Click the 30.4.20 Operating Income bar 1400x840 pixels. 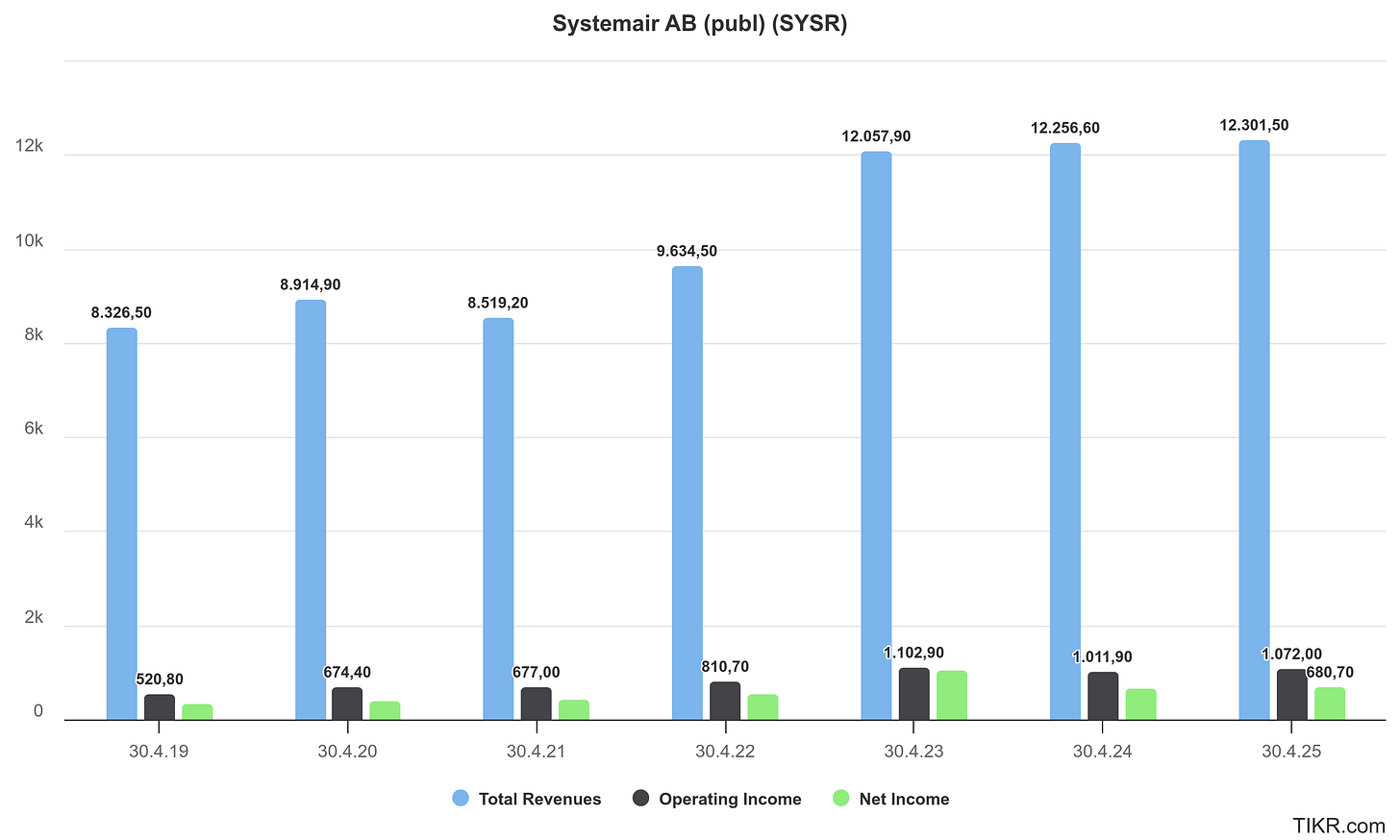pos(347,704)
